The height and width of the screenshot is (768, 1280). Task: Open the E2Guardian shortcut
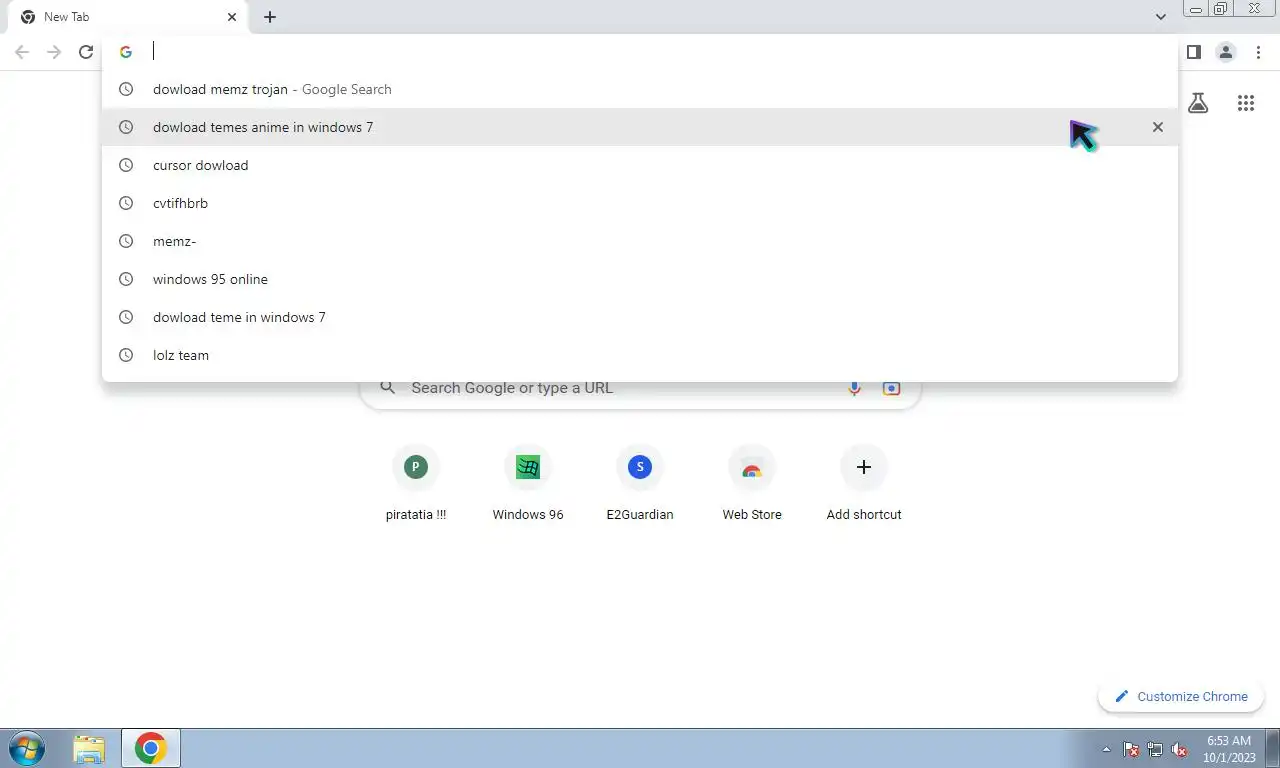tap(640, 484)
